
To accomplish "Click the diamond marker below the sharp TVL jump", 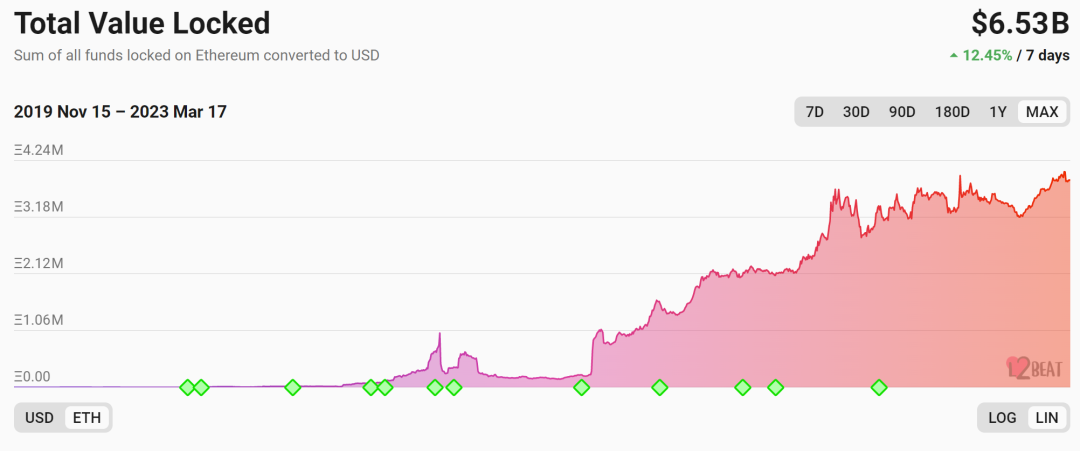I will click(582, 388).
